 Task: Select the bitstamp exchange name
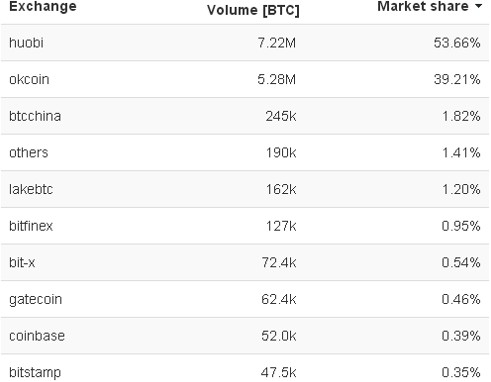coord(35,373)
